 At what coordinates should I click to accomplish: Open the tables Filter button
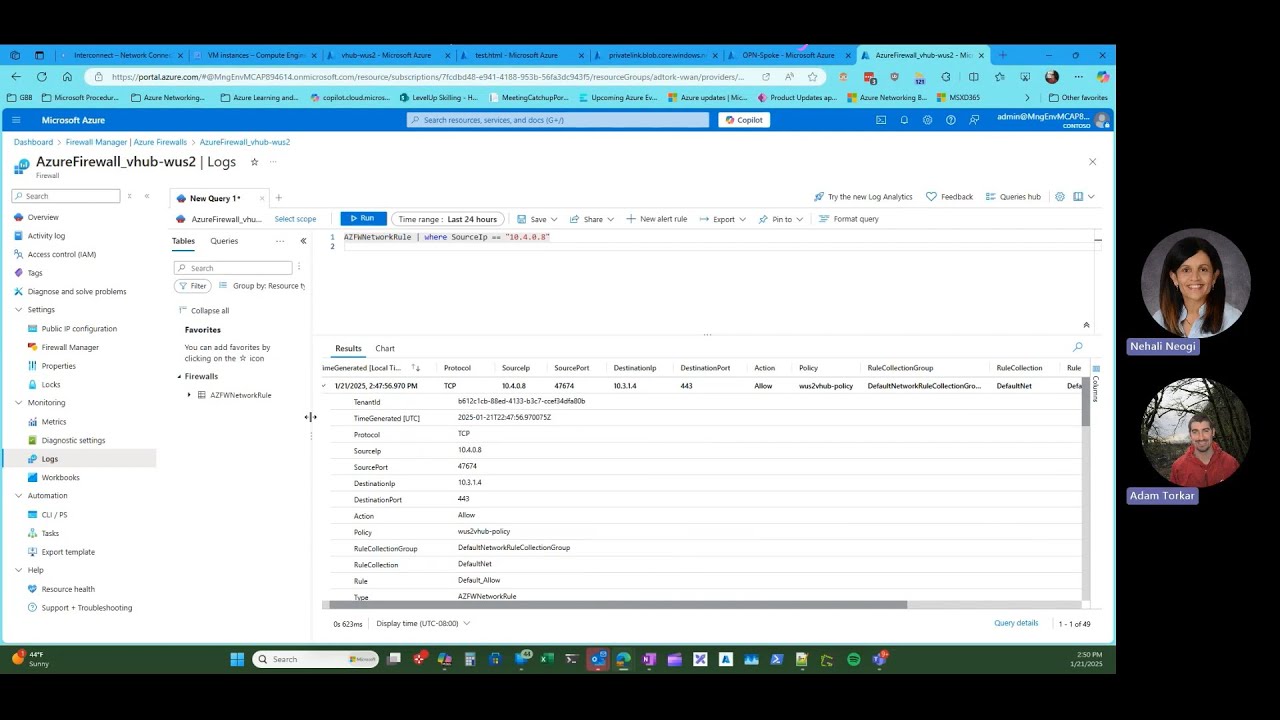[x=193, y=286]
